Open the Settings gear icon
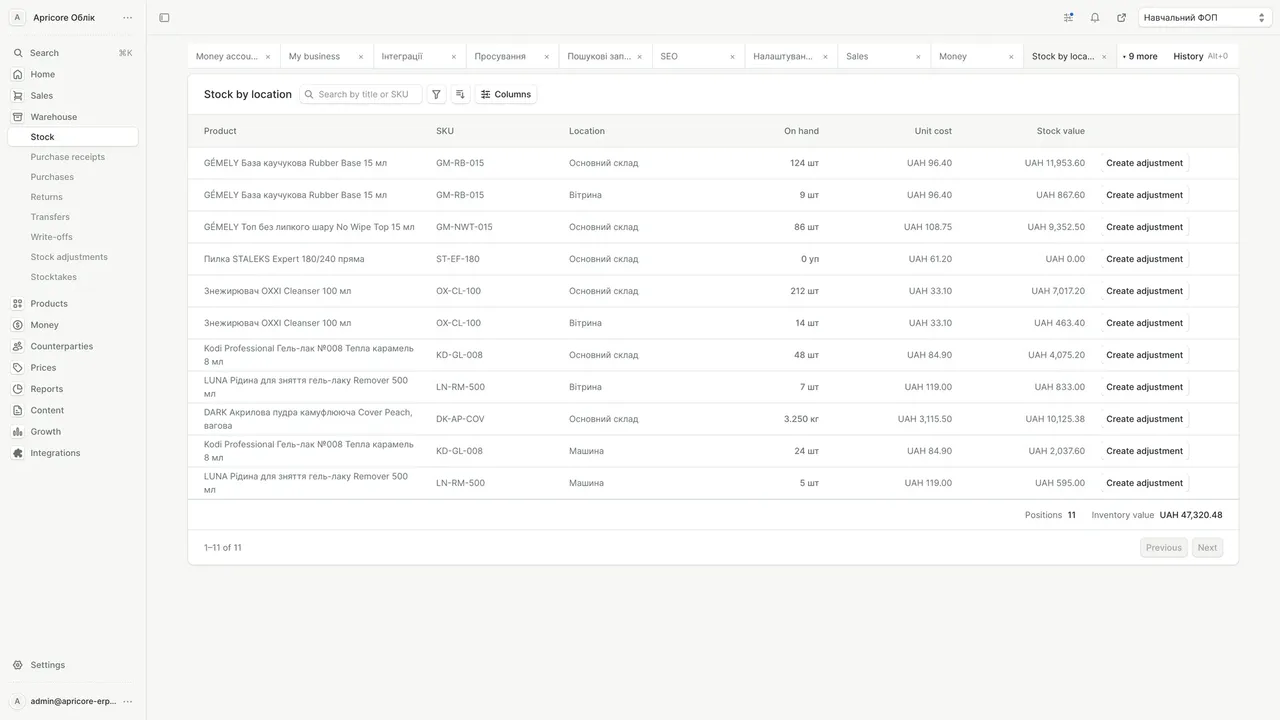 [x=18, y=665]
